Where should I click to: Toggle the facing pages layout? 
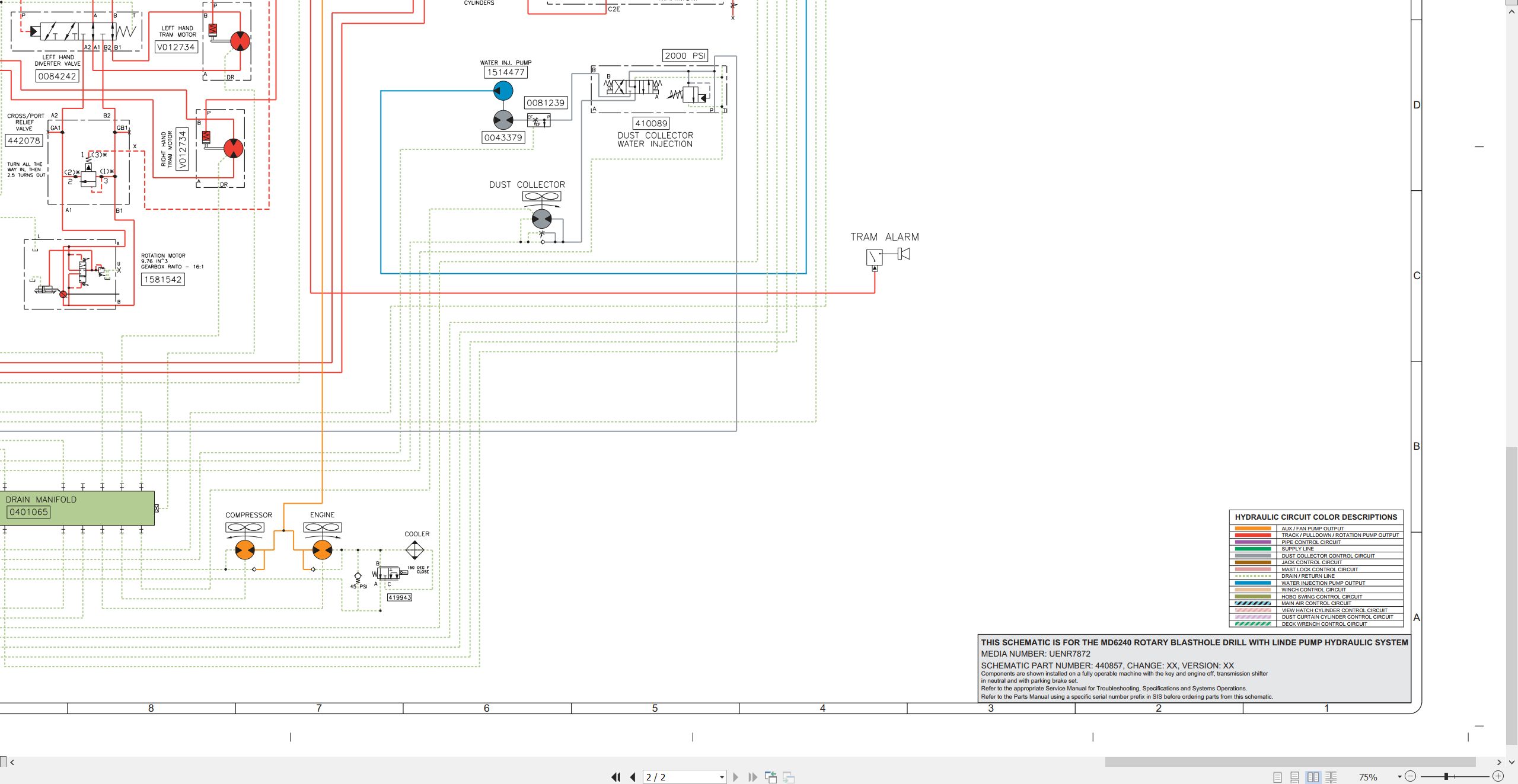(x=1313, y=777)
